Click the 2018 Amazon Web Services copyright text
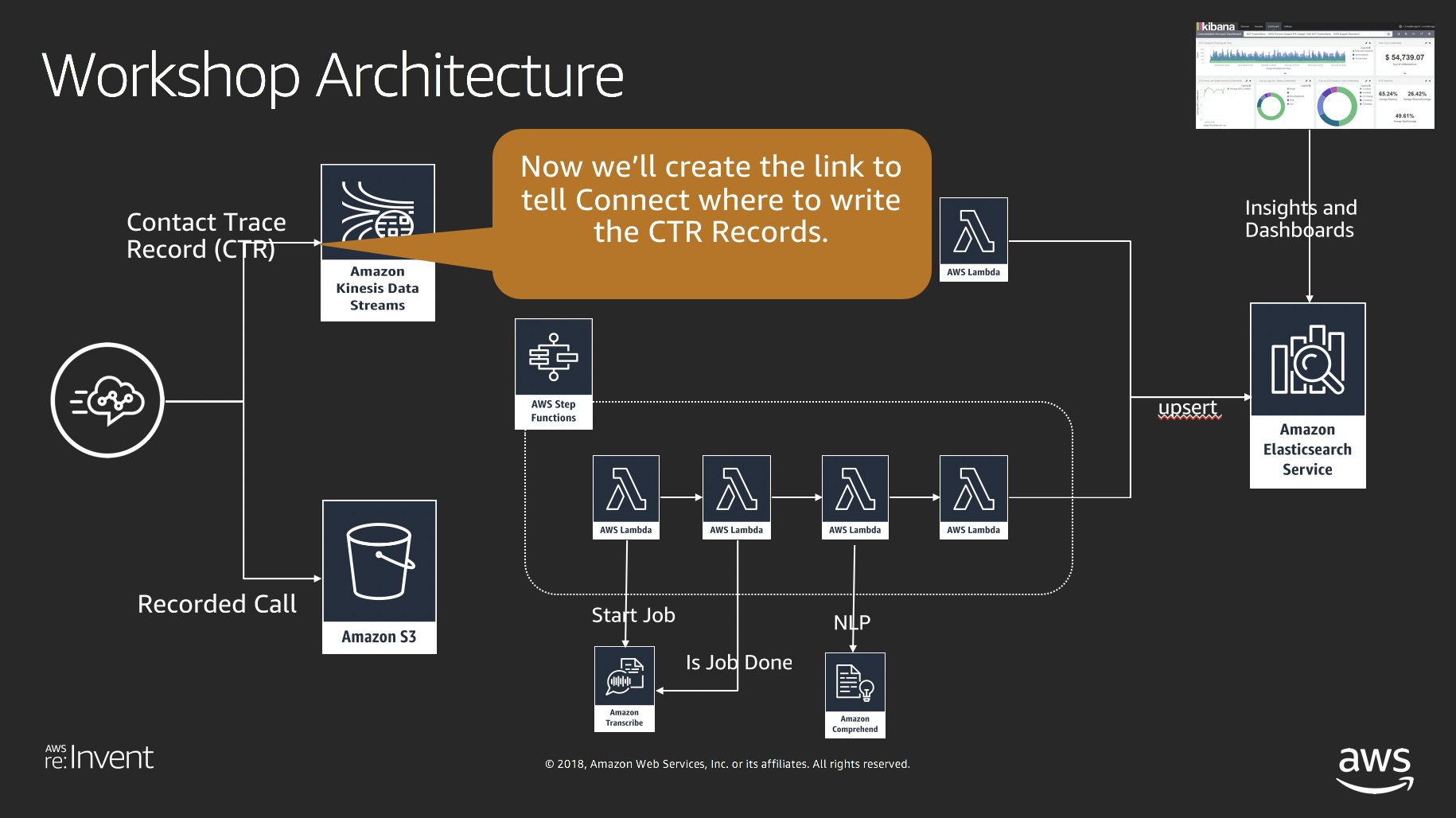Viewport: 1456px width, 818px height. click(x=727, y=764)
